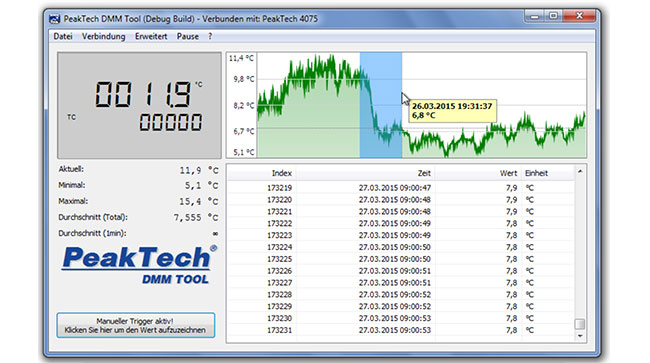Maximize the PeakTech DMM Tool window
The height and width of the screenshot is (363, 650).
tap(553, 16)
